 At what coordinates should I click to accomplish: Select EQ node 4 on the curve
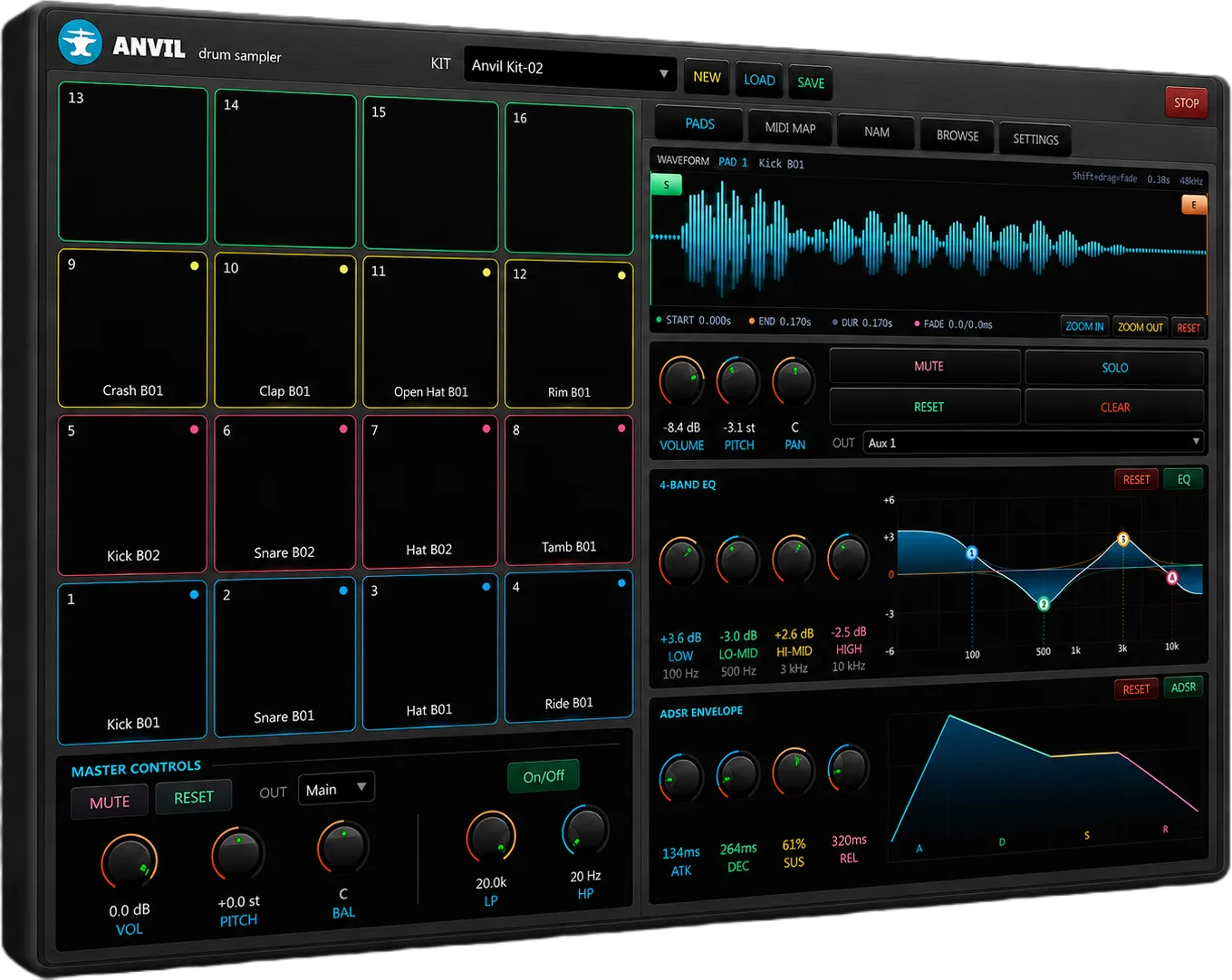click(x=1171, y=577)
